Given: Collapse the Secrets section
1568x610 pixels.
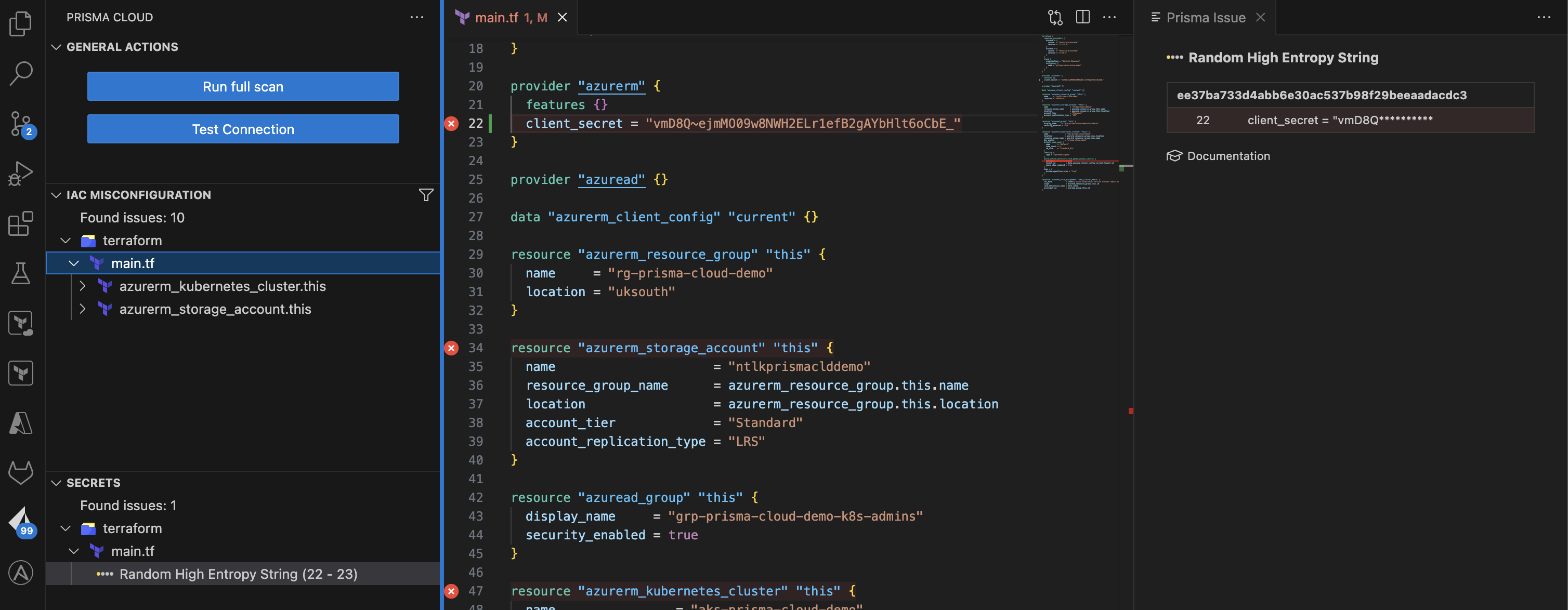Looking at the screenshot, I should coord(56,482).
